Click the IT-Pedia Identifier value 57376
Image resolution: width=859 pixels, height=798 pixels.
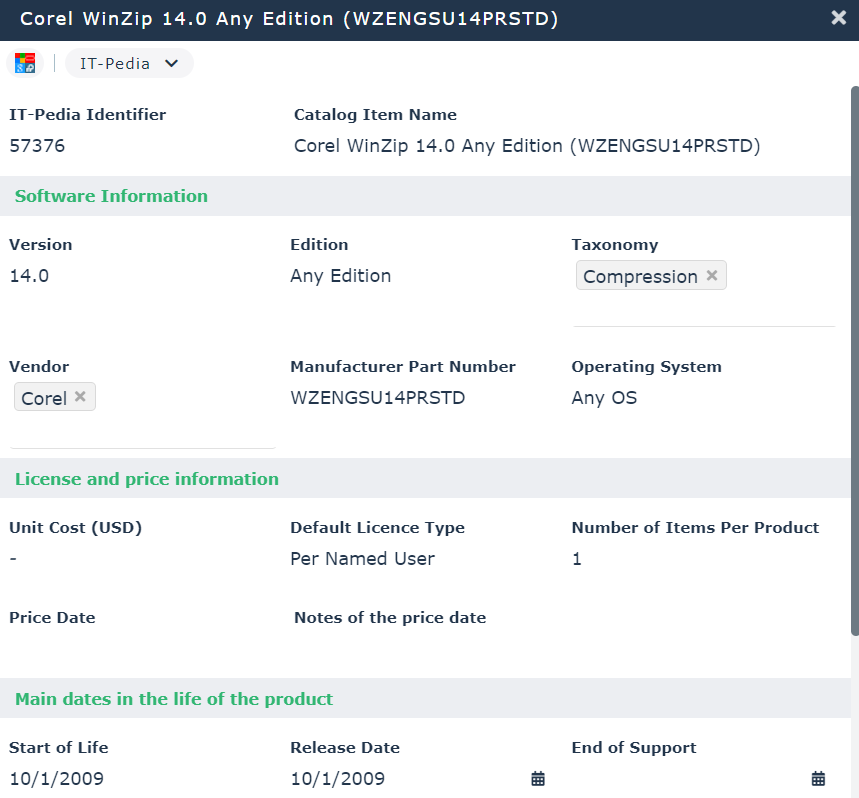[x=37, y=146]
